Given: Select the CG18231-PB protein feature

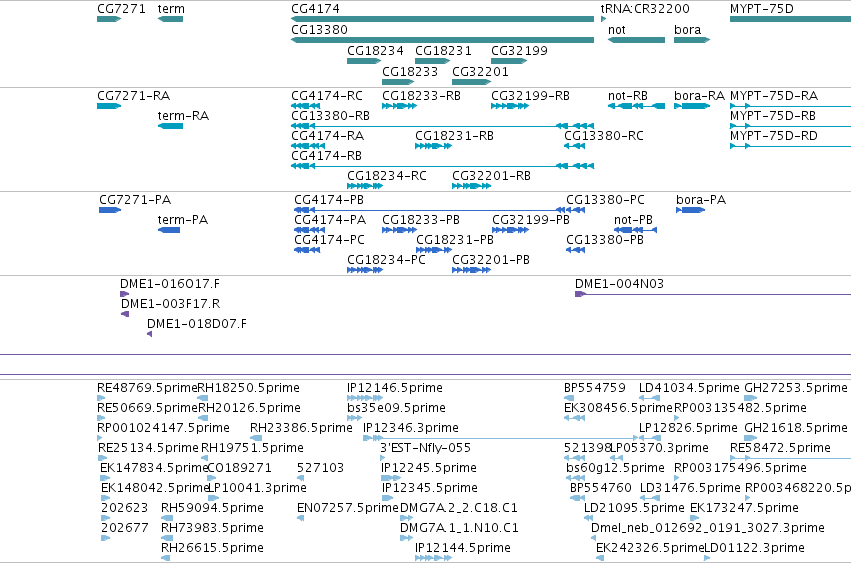Looking at the screenshot, I should (434, 250).
